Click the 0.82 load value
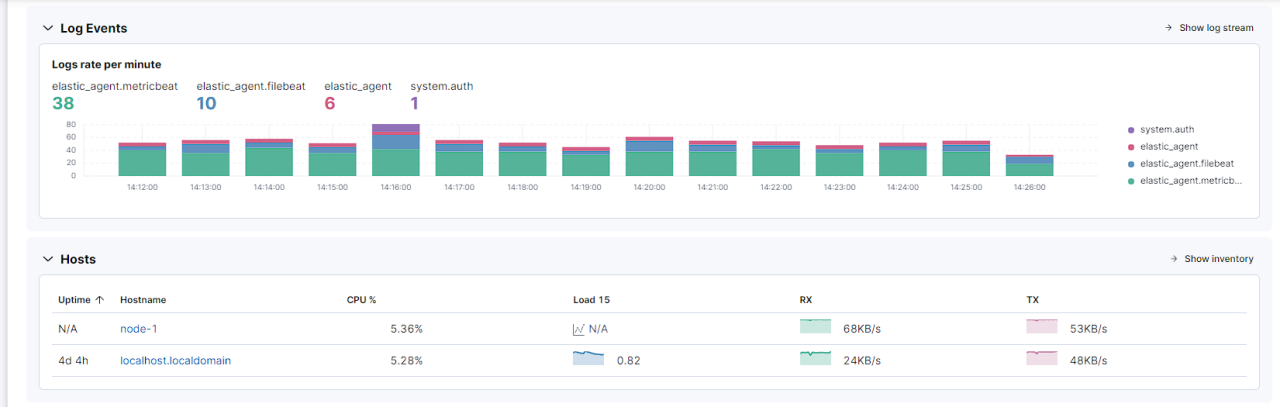 click(628, 360)
